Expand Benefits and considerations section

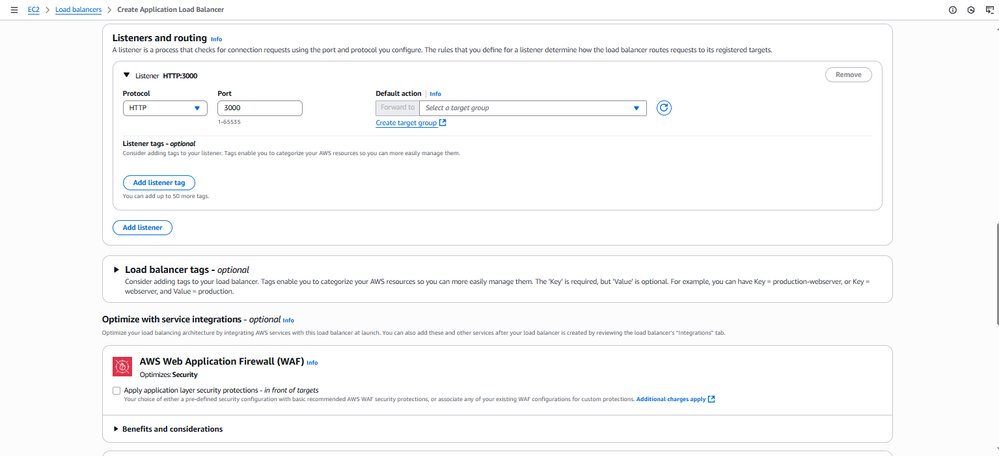pyautogui.click(x=116, y=429)
